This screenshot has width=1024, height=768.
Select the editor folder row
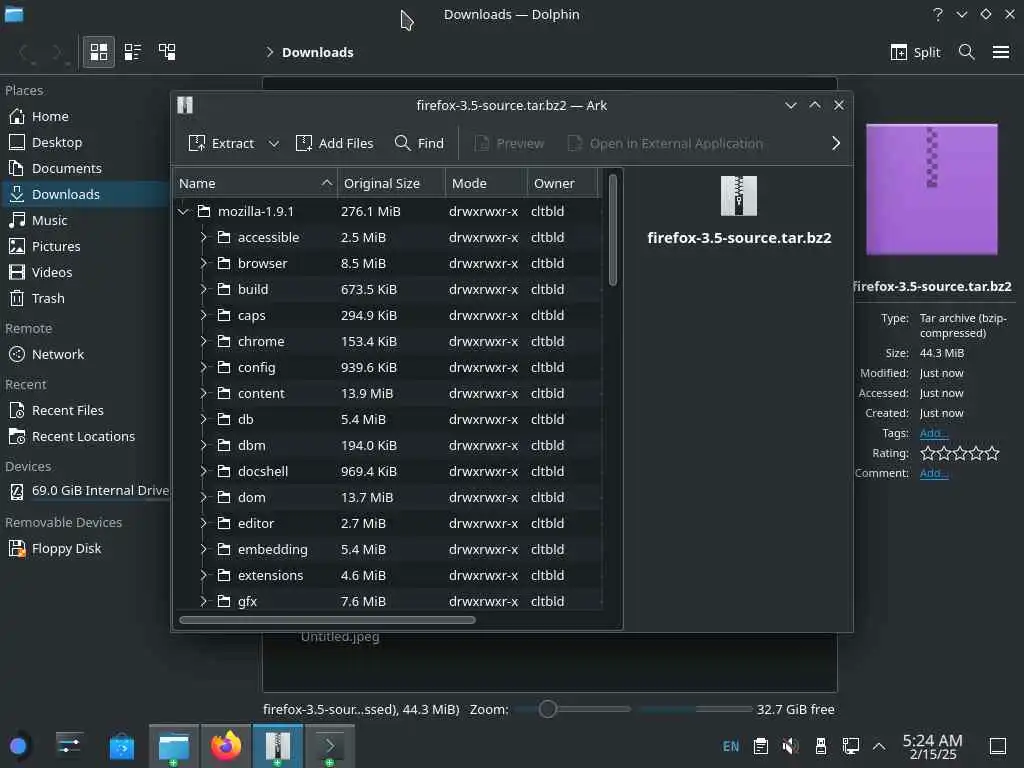coord(389,524)
